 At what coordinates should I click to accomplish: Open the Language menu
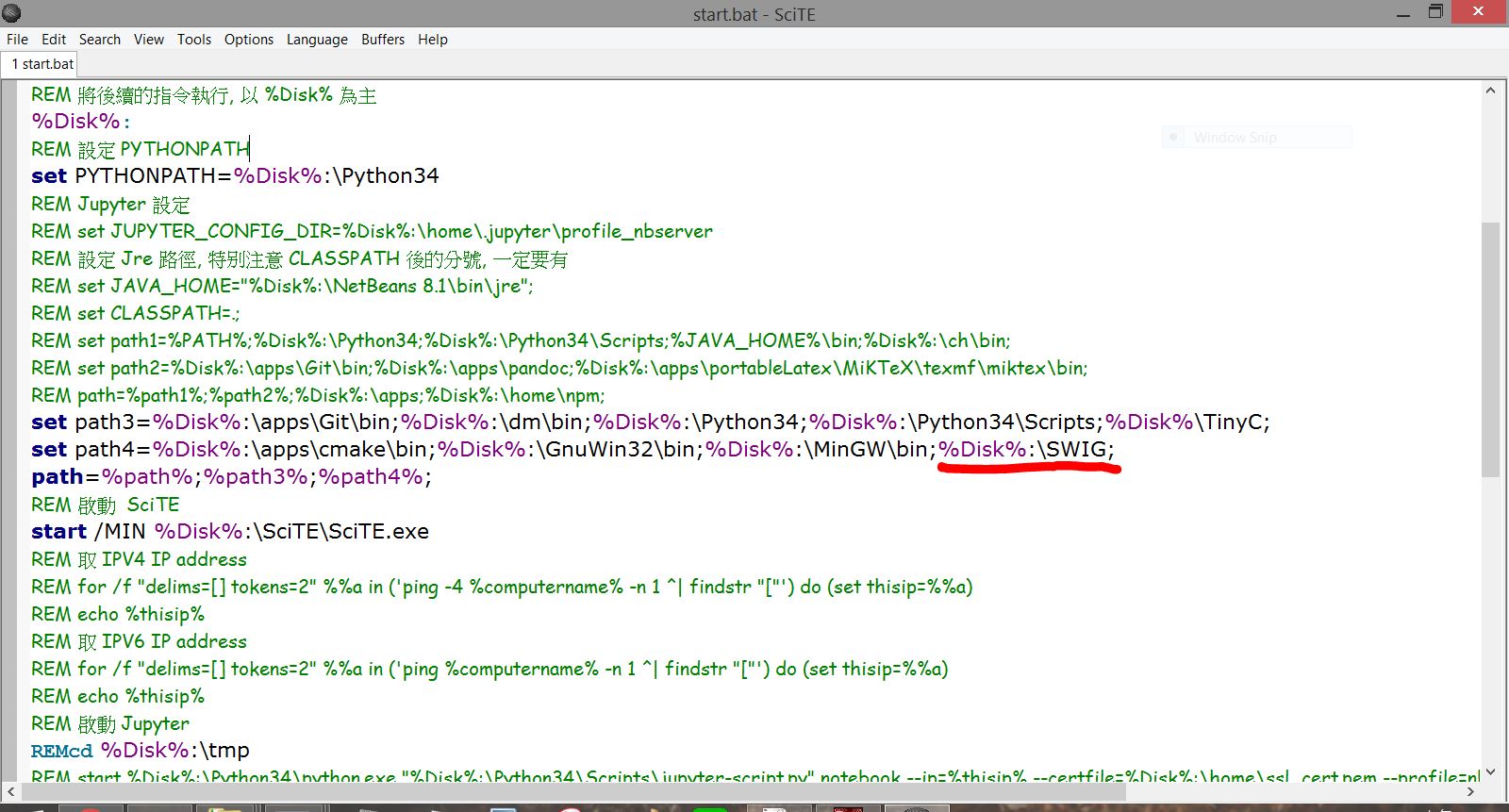point(317,40)
